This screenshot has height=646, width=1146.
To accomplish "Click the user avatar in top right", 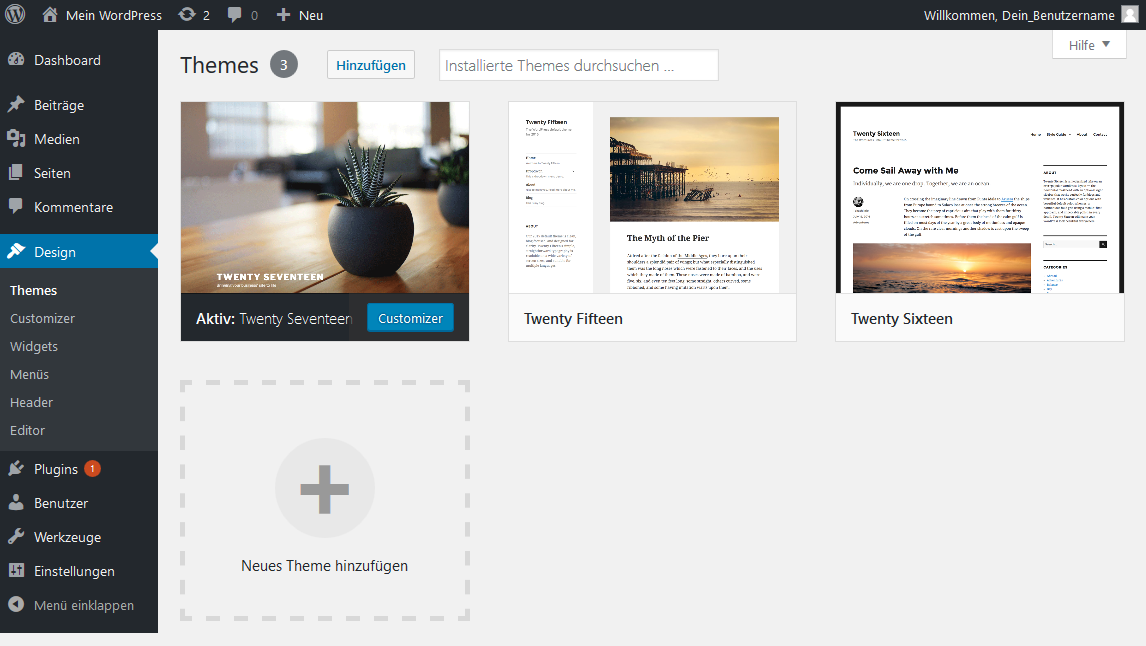I will 1130,15.
